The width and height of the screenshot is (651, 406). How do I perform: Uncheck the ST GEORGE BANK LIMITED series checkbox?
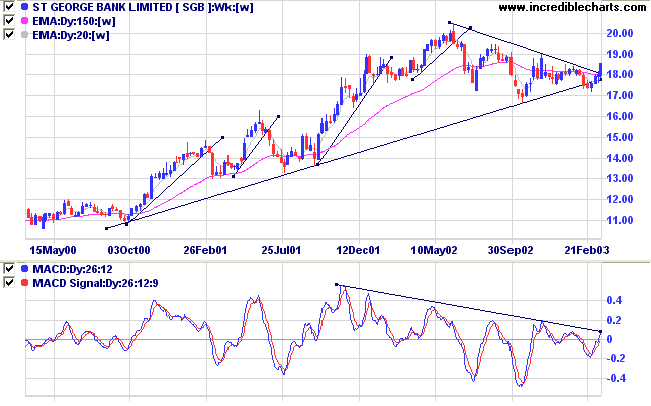9,7
